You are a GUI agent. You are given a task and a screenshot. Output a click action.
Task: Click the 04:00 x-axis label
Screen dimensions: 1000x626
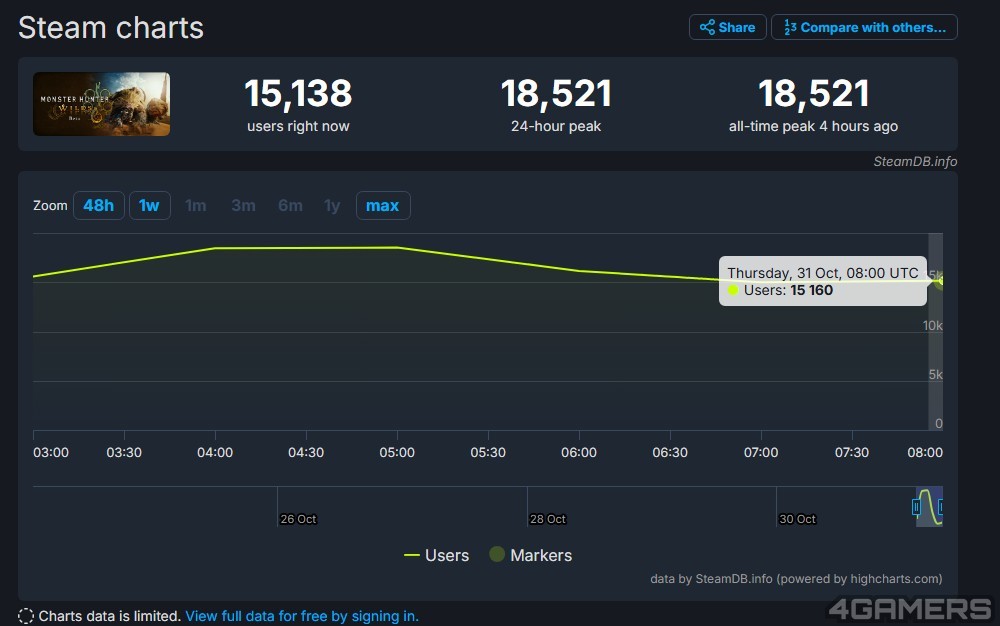(215, 452)
